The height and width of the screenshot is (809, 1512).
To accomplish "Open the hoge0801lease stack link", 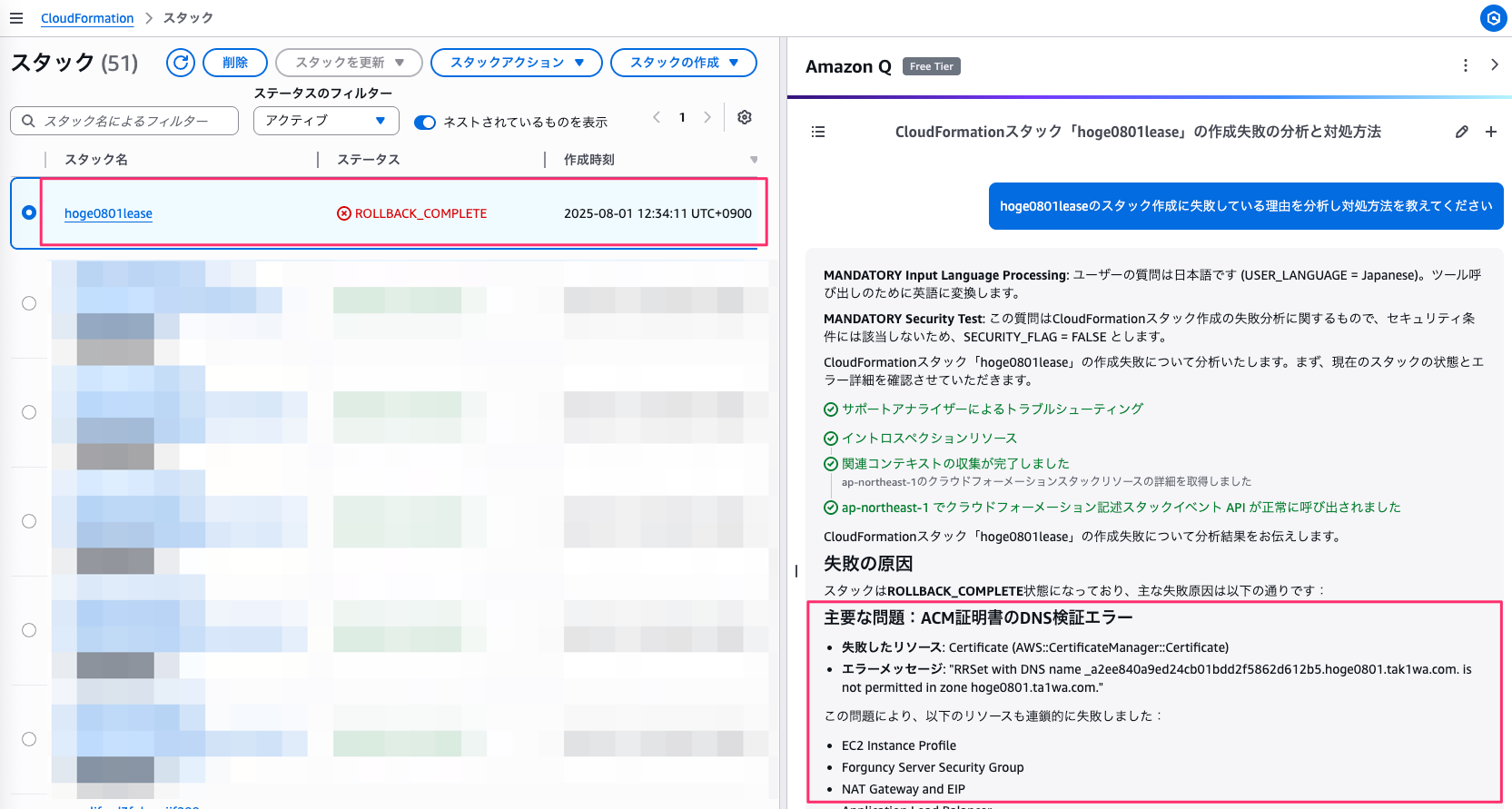I will [x=108, y=213].
